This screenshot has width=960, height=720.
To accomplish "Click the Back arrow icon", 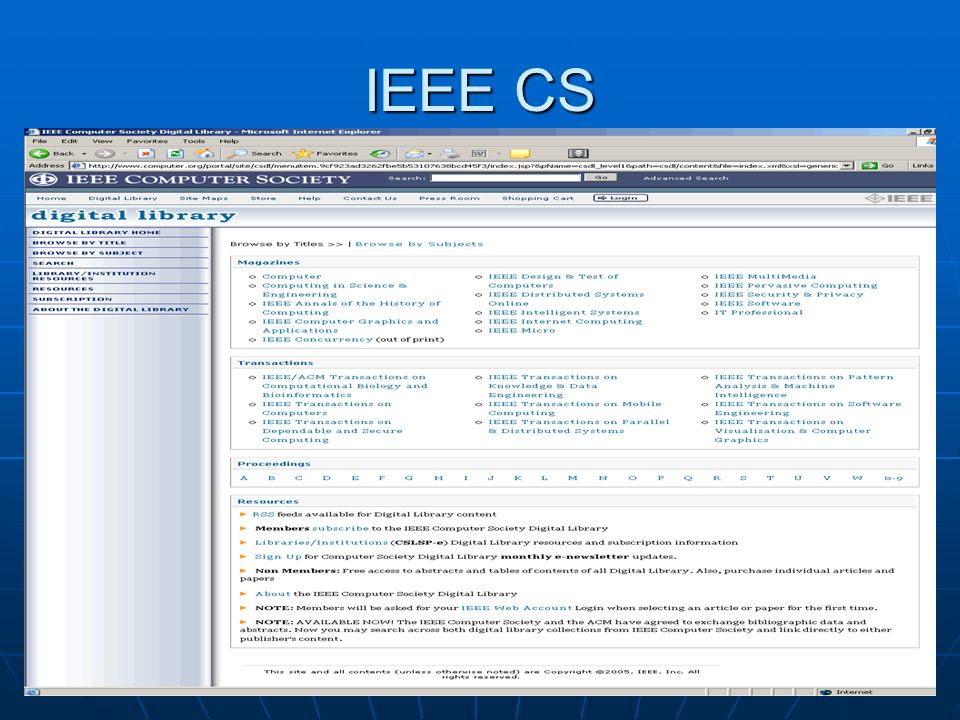I will 39,154.
